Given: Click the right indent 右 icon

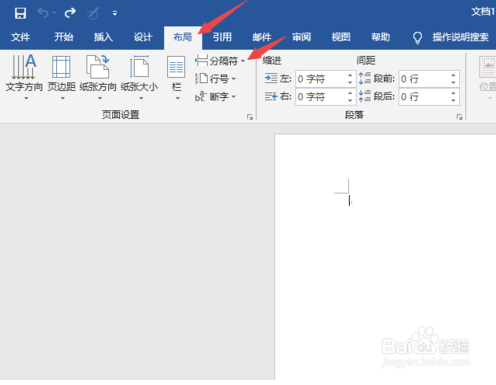Looking at the screenshot, I should click(271, 97).
